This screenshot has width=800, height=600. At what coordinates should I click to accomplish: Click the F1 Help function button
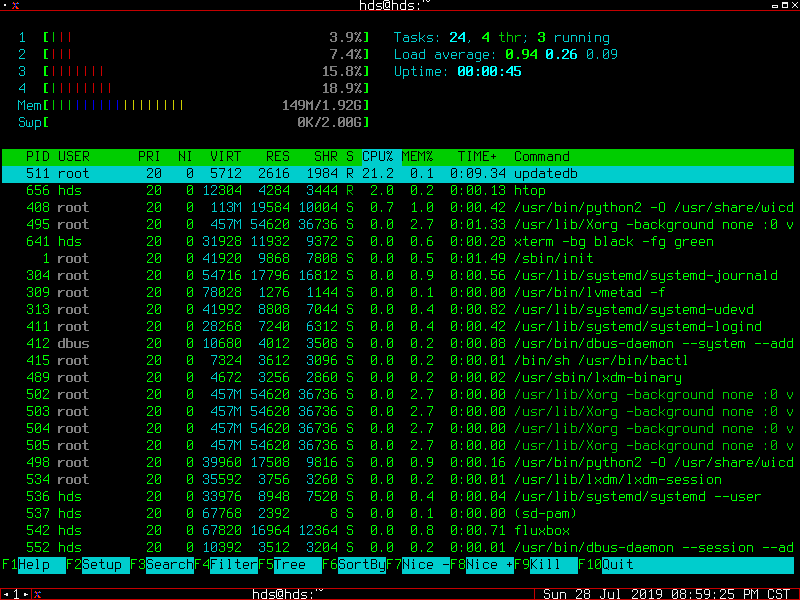(34, 565)
